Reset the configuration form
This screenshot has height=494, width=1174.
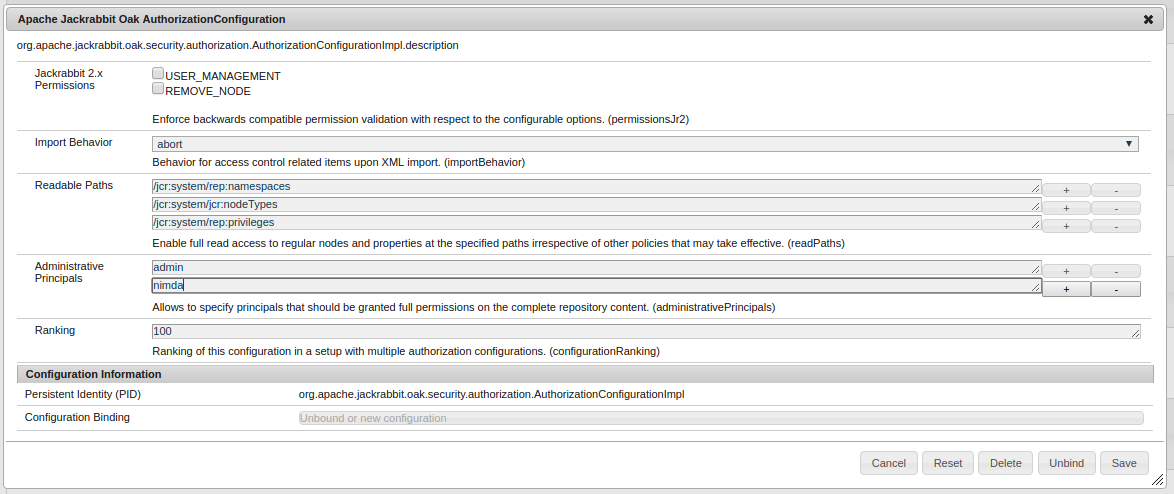coord(948,463)
